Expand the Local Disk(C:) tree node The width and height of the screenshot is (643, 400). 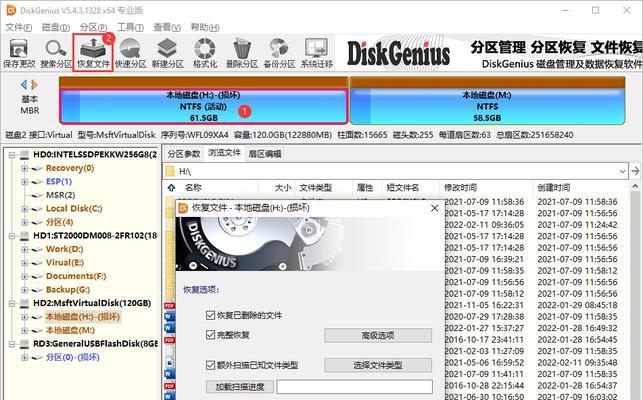pyautogui.click(x=25, y=209)
